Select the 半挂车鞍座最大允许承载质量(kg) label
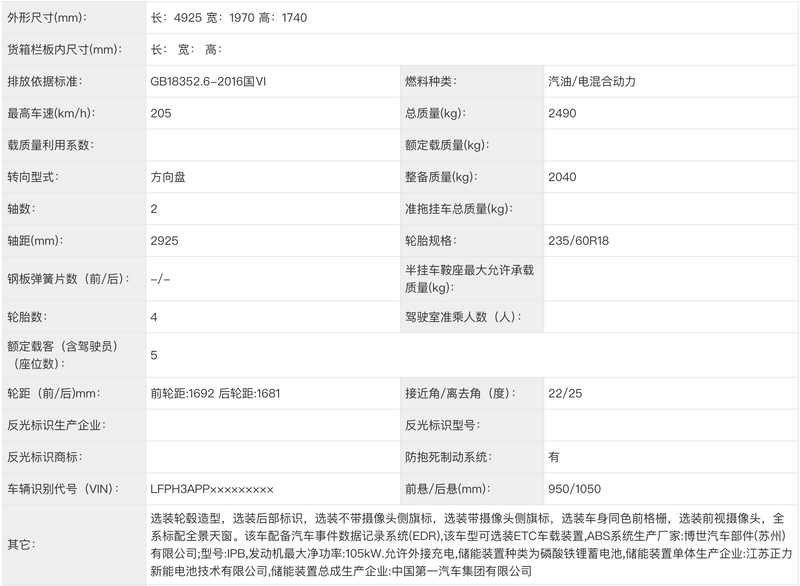 point(469,279)
